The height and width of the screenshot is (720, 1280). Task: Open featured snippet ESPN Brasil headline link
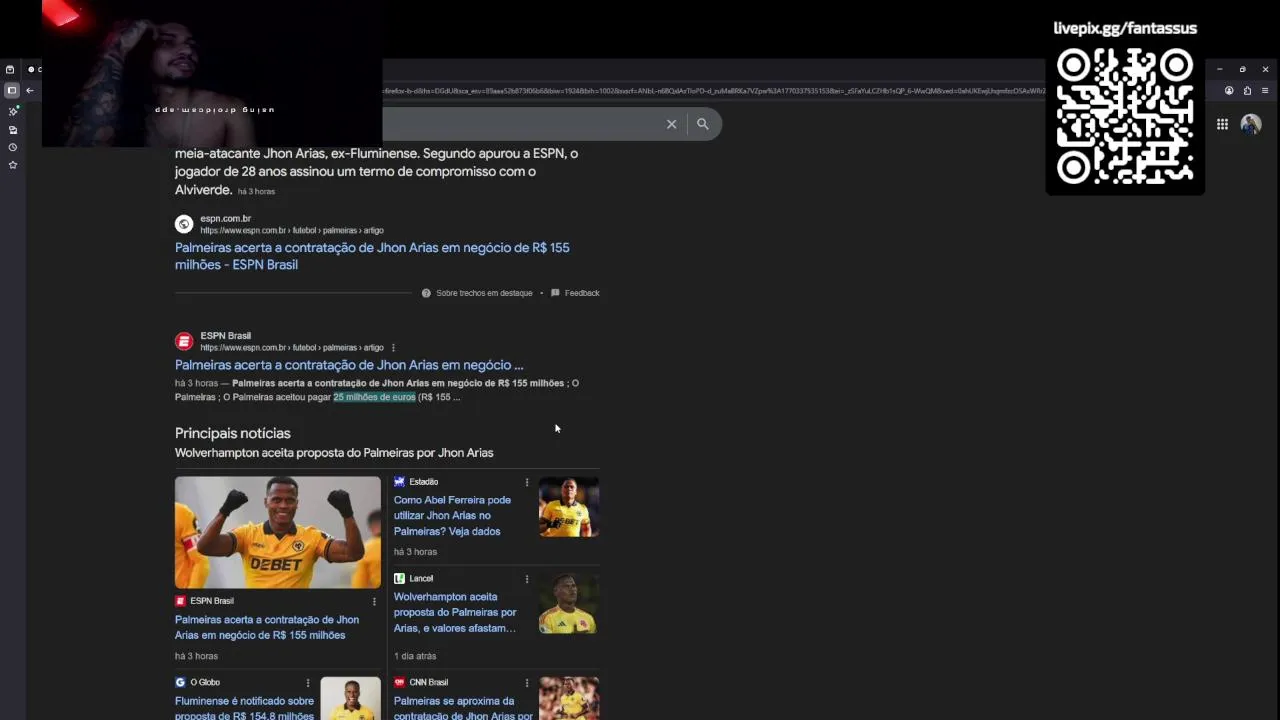372,256
